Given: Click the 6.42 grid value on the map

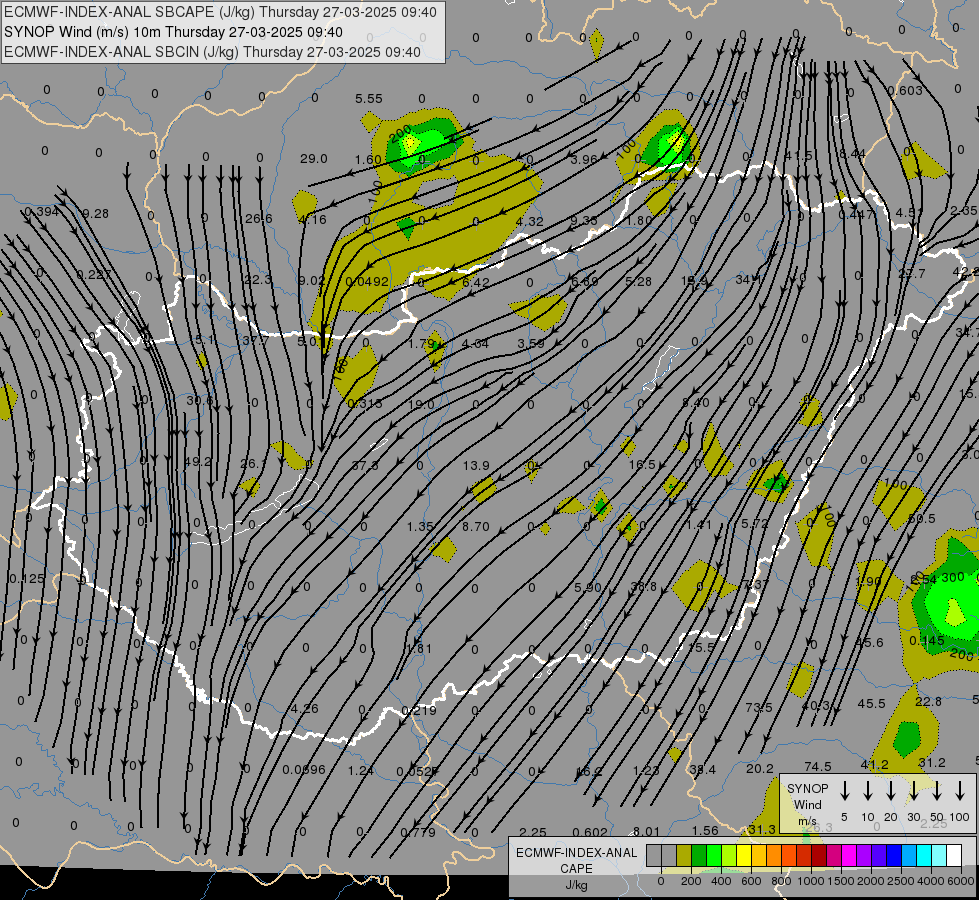Looking at the screenshot, I should coord(476,282).
